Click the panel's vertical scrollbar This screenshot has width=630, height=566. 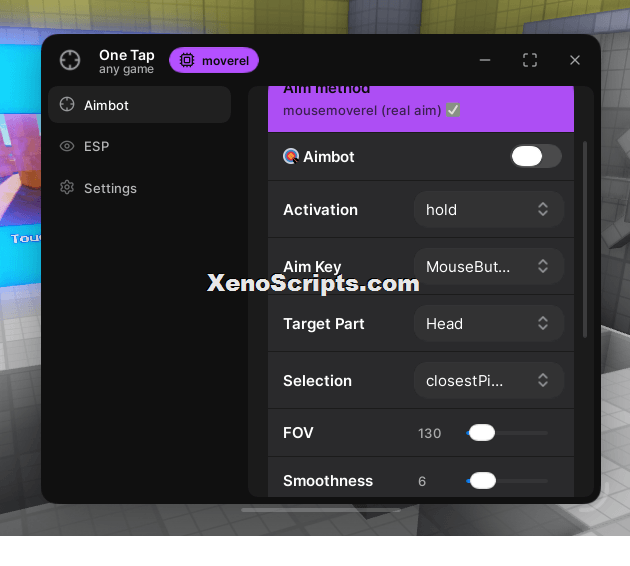[x=585, y=239]
